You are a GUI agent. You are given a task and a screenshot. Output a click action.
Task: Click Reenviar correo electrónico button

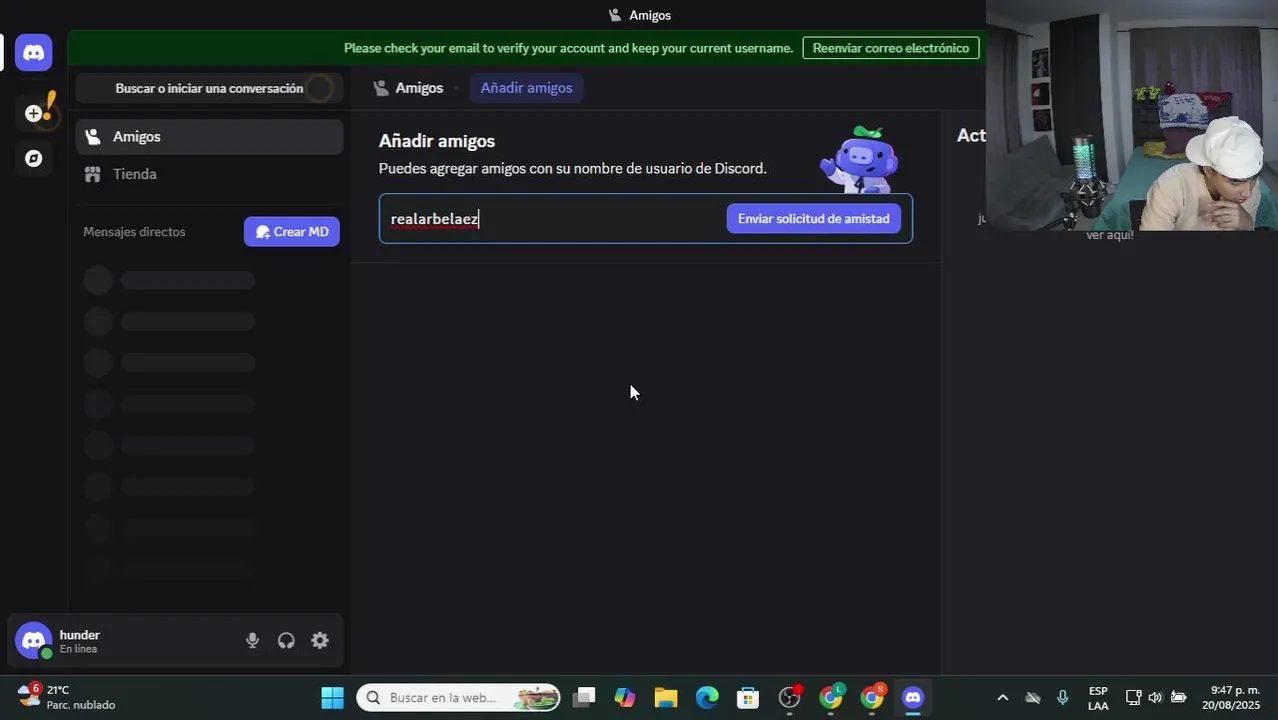pos(890,48)
